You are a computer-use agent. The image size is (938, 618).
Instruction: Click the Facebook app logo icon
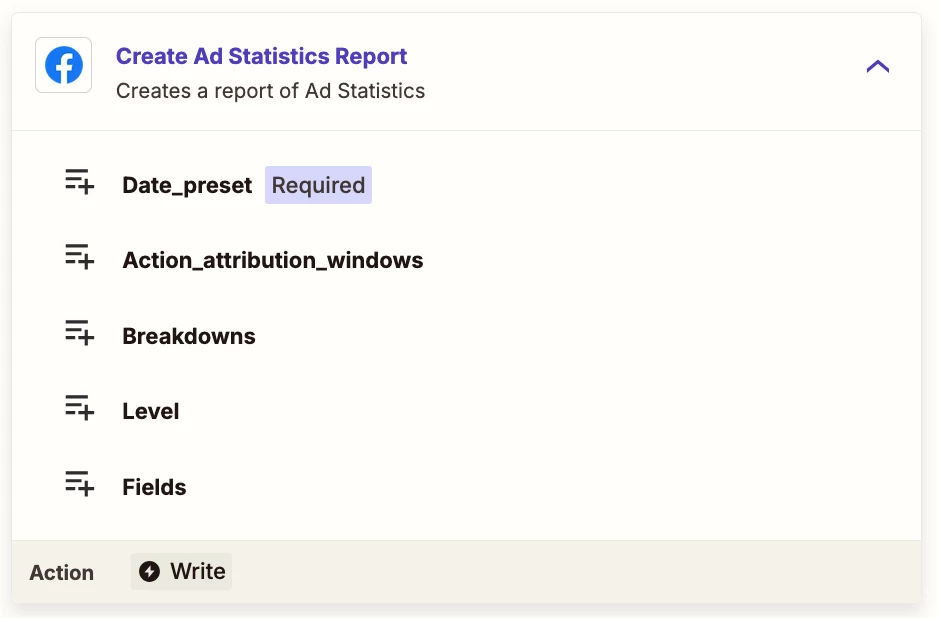(63, 65)
